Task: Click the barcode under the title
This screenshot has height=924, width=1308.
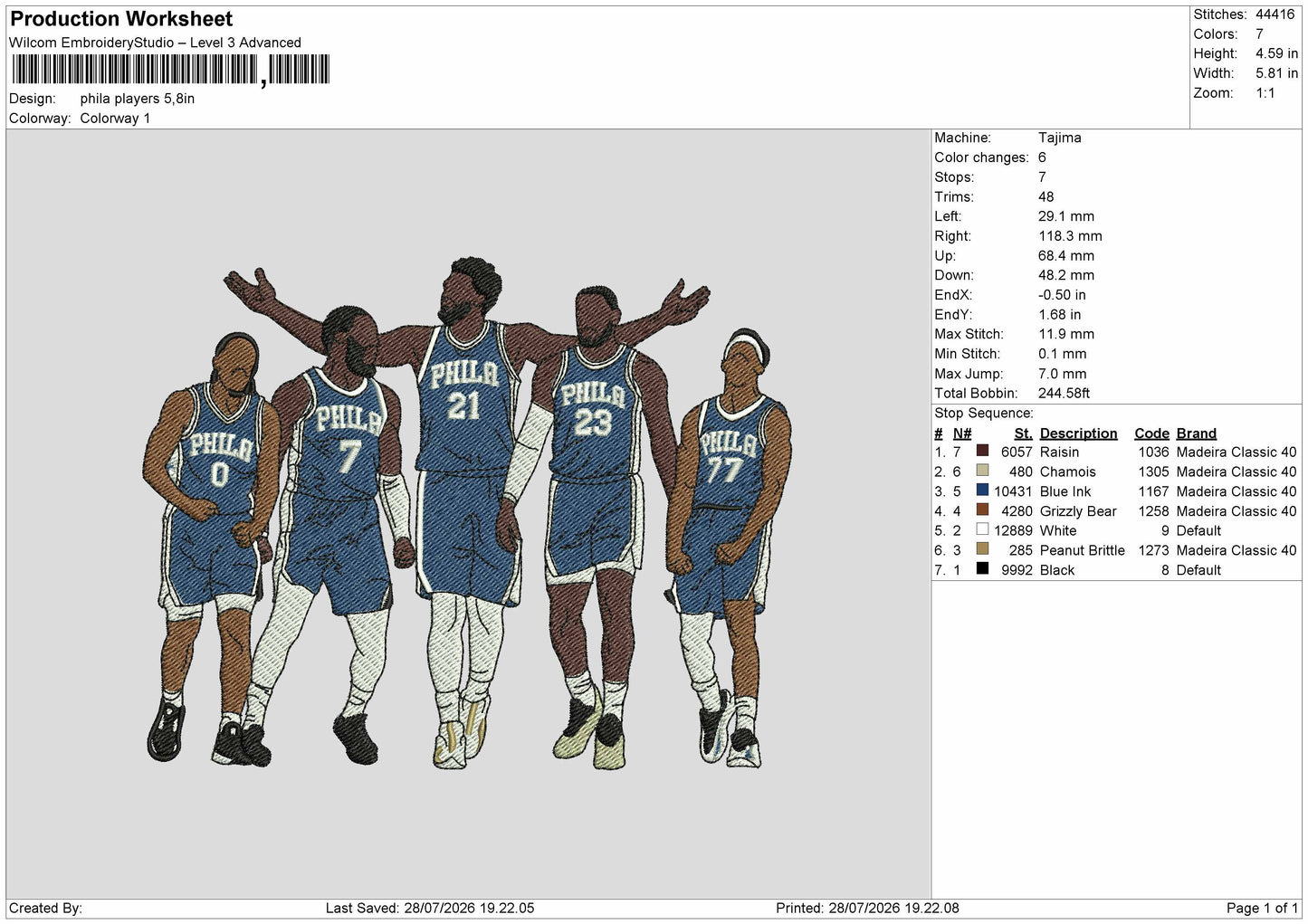Action: pos(169,70)
